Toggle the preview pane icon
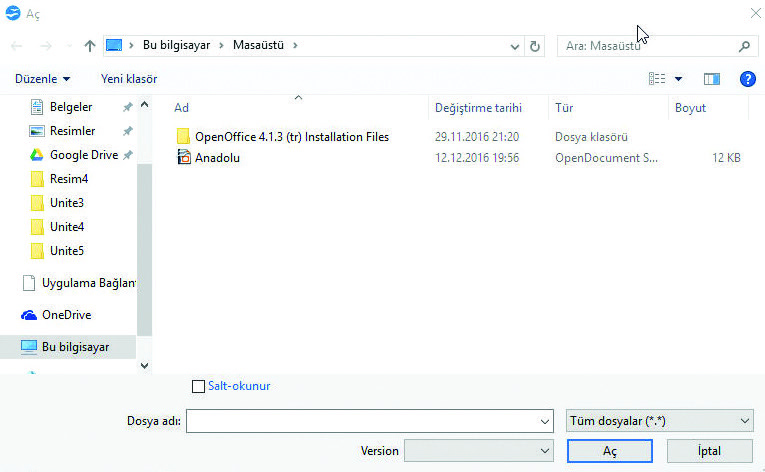Image resolution: width=765 pixels, height=472 pixels. [712, 78]
